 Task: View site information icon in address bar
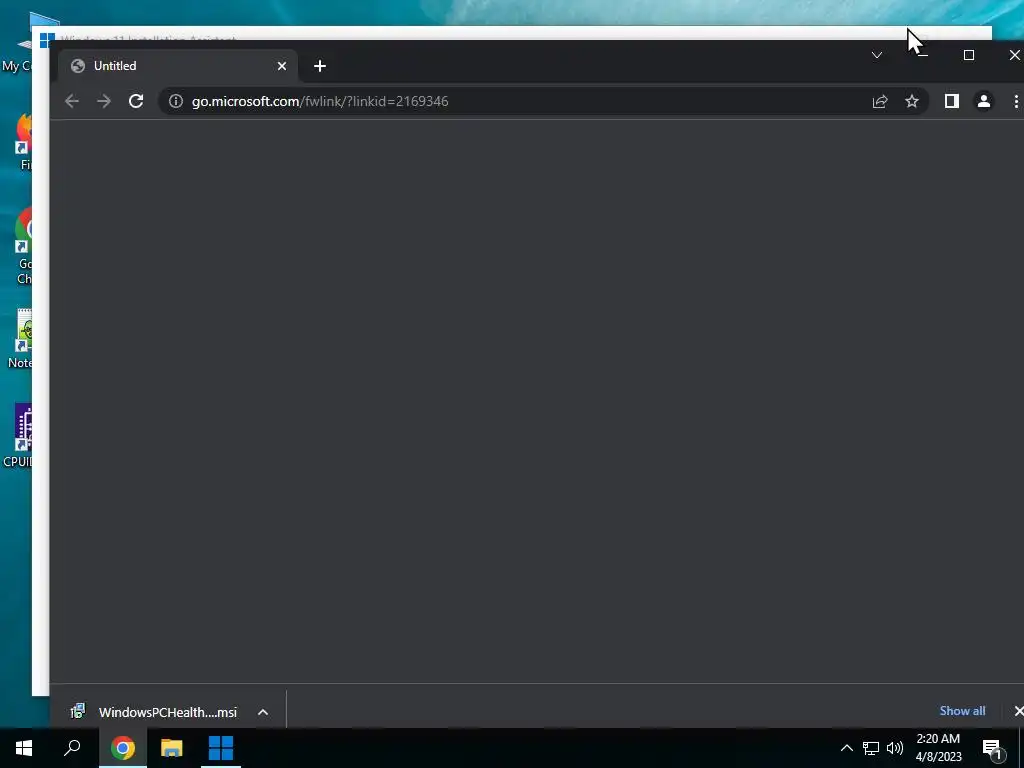176,101
